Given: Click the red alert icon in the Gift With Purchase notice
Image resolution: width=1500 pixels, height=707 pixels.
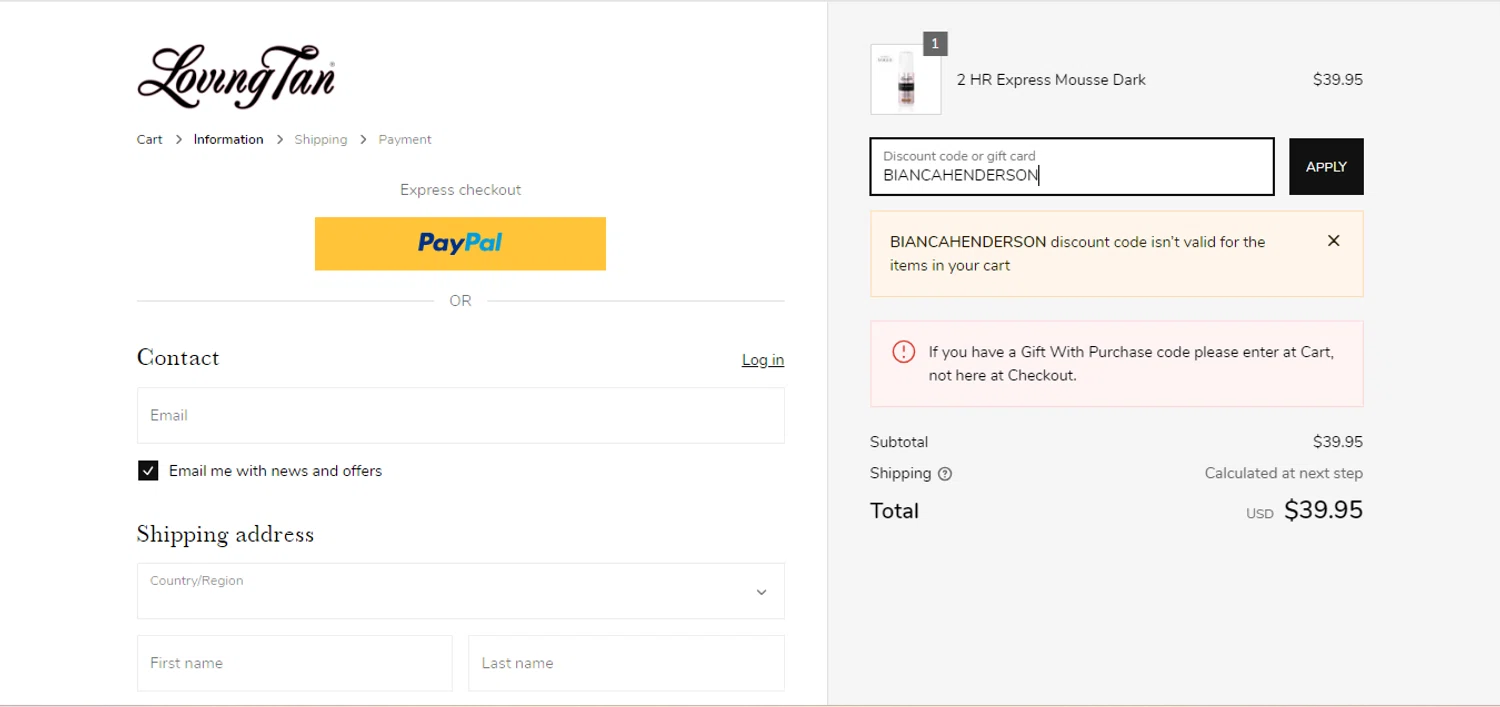Looking at the screenshot, I should pos(903,352).
